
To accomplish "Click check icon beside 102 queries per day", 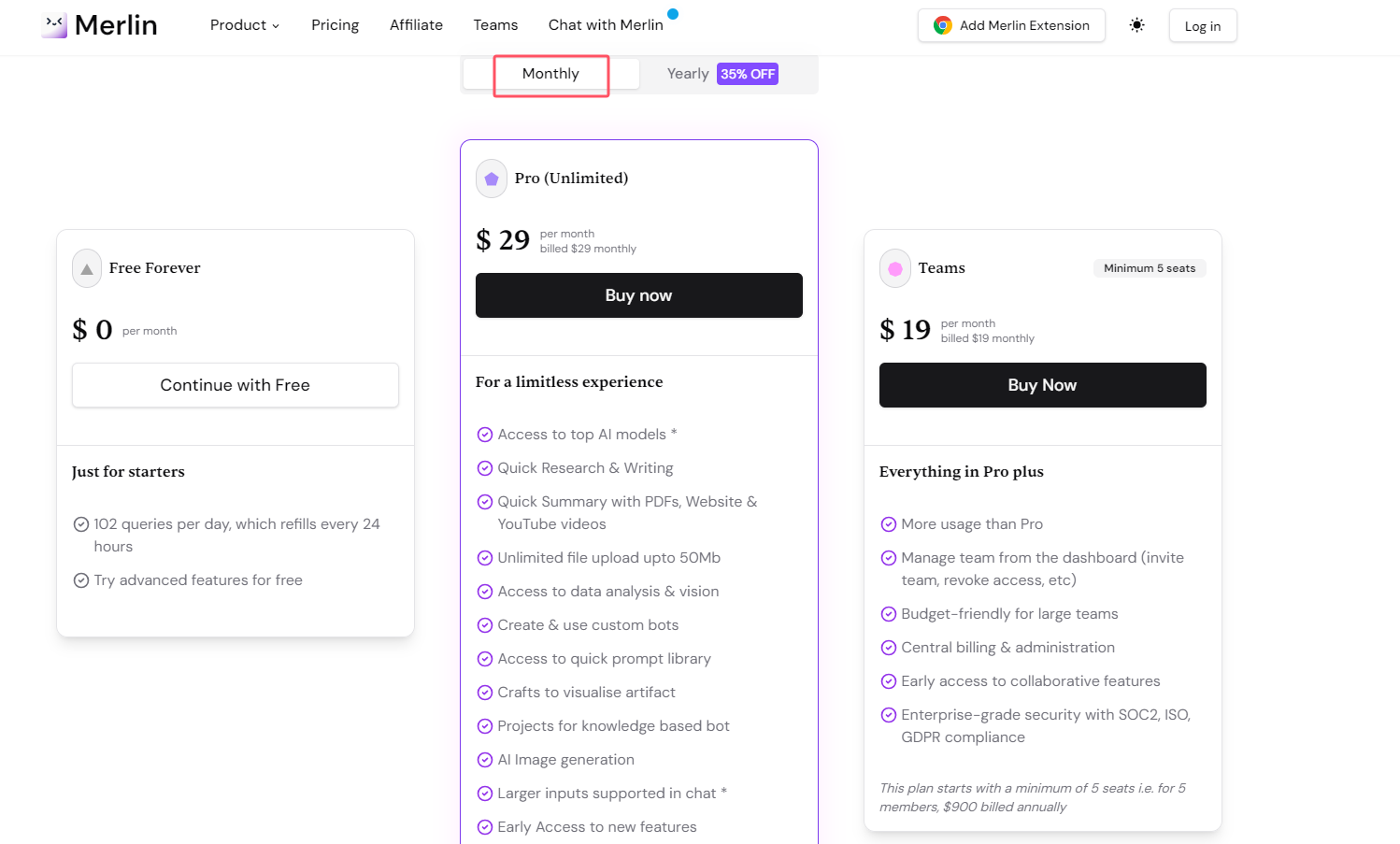I will click(81, 524).
